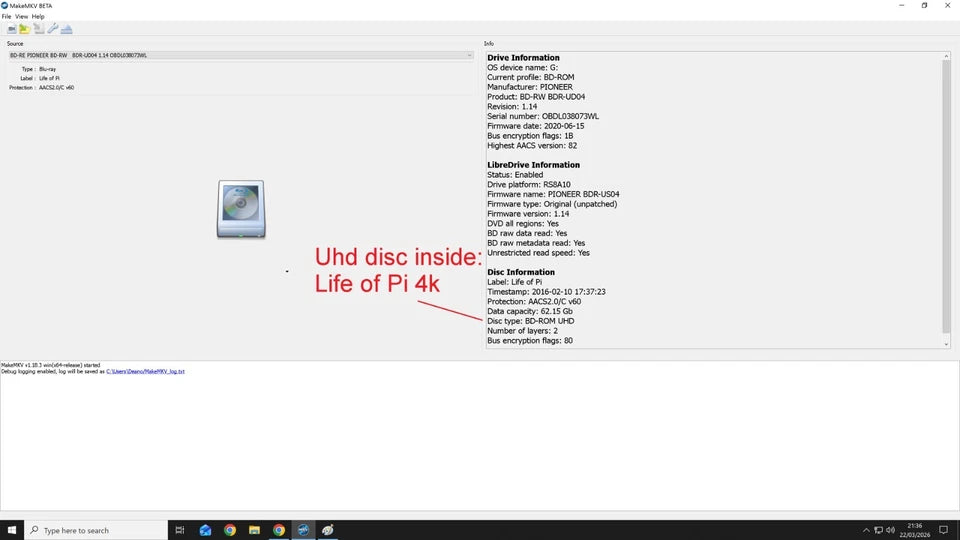
Task: Open the taskbar clock showing 21:36
Action: point(915,530)
